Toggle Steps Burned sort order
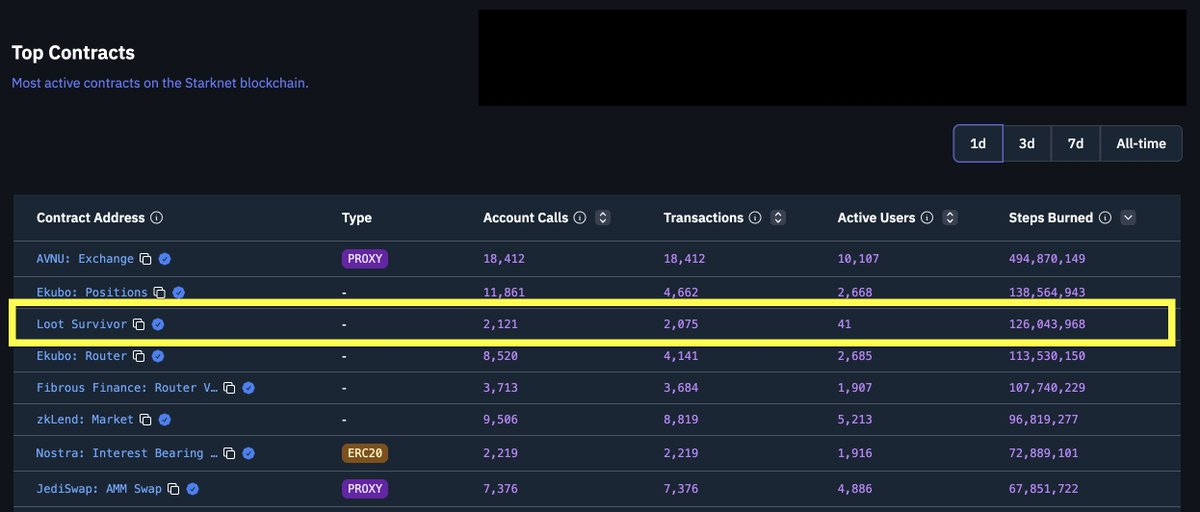The height and width of the screenshot is (512, 1200). tap(1128, 218)
